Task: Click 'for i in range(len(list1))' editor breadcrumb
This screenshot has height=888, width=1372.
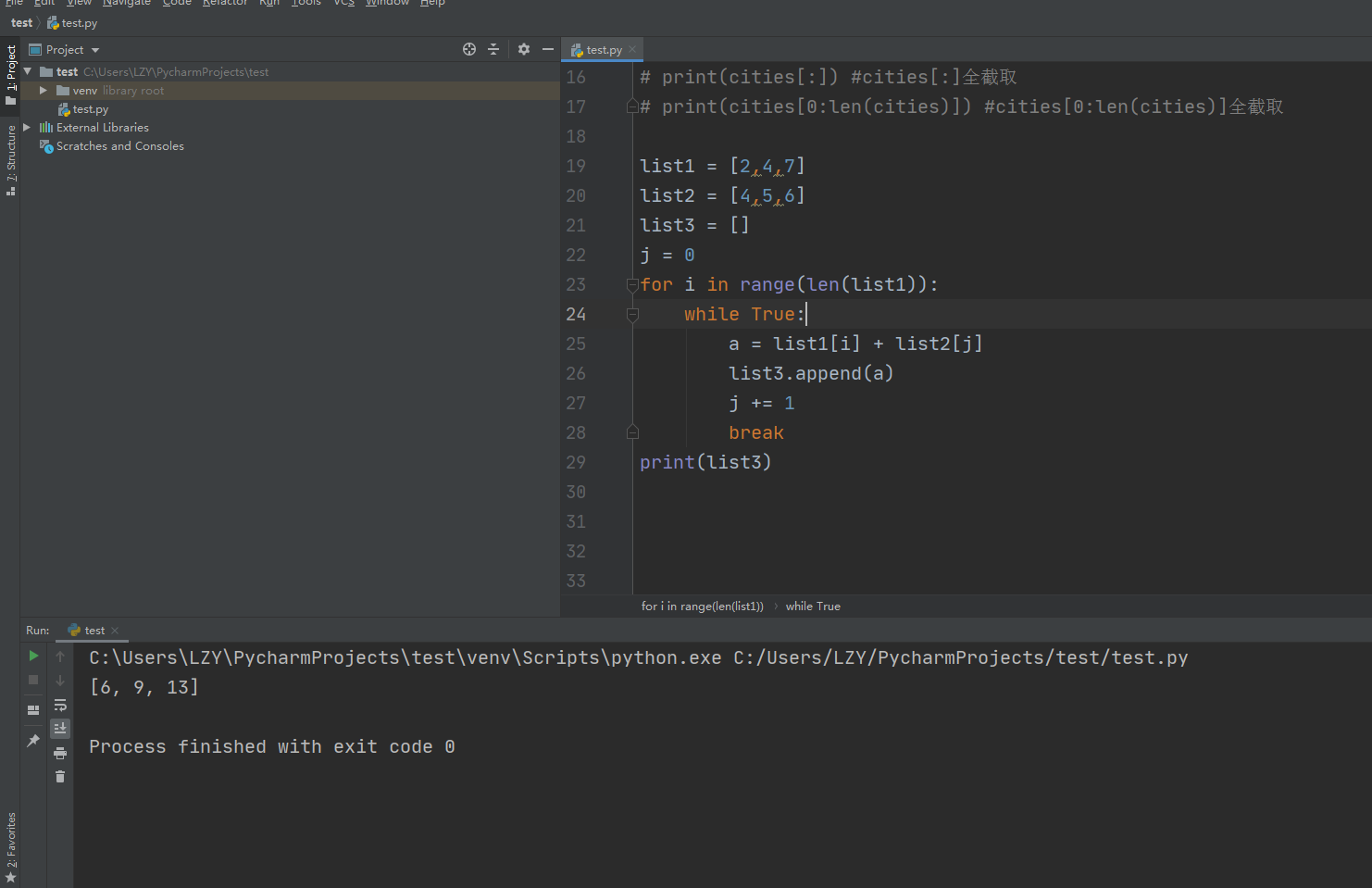Action: [x=703, y=607]
